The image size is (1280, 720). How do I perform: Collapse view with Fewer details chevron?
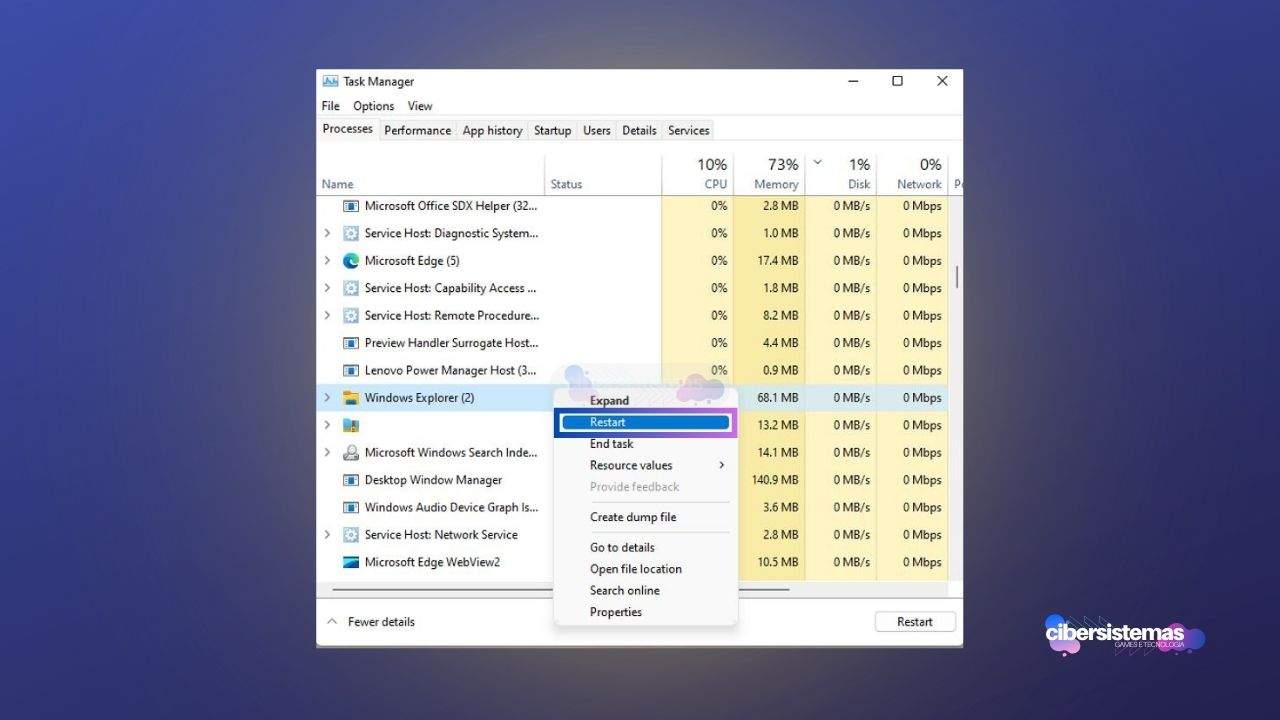[x=332, y=622]
